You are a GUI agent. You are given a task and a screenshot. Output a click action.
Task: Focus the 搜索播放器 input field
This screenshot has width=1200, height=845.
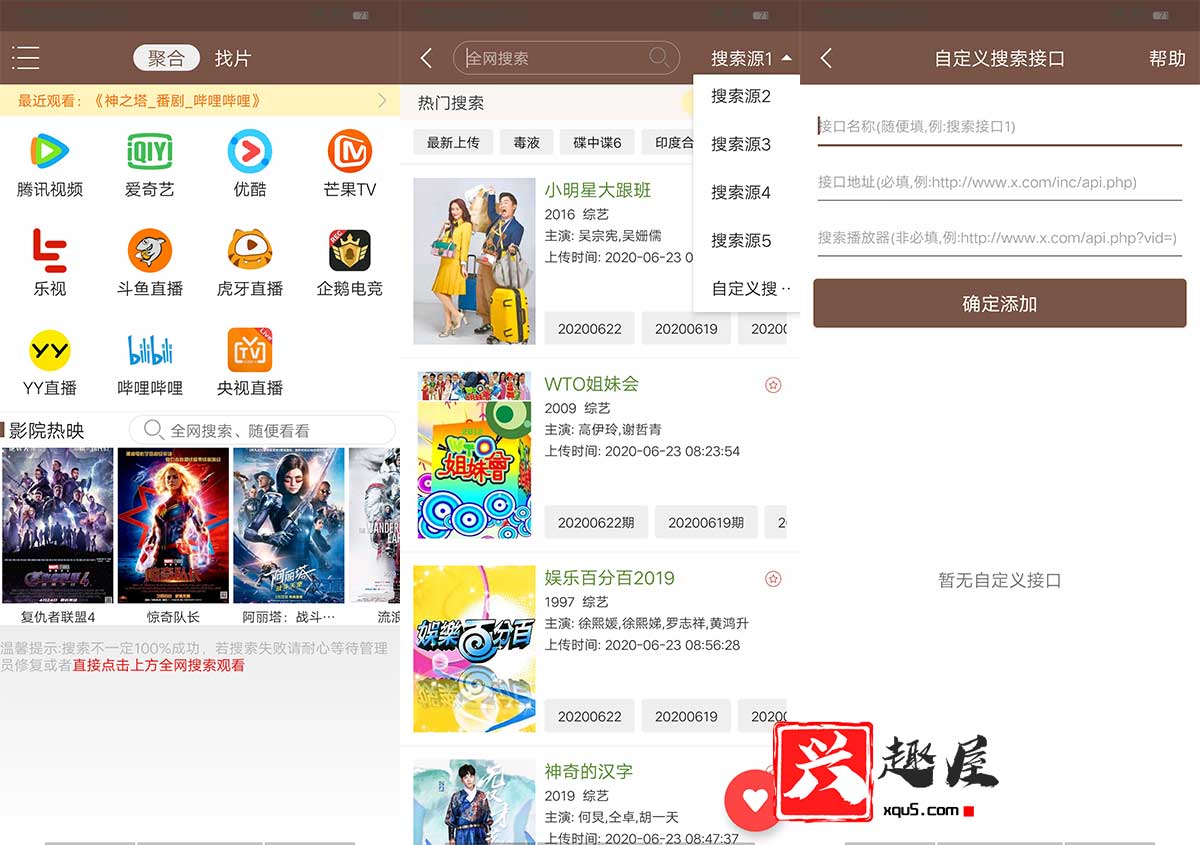(1000, 238)
